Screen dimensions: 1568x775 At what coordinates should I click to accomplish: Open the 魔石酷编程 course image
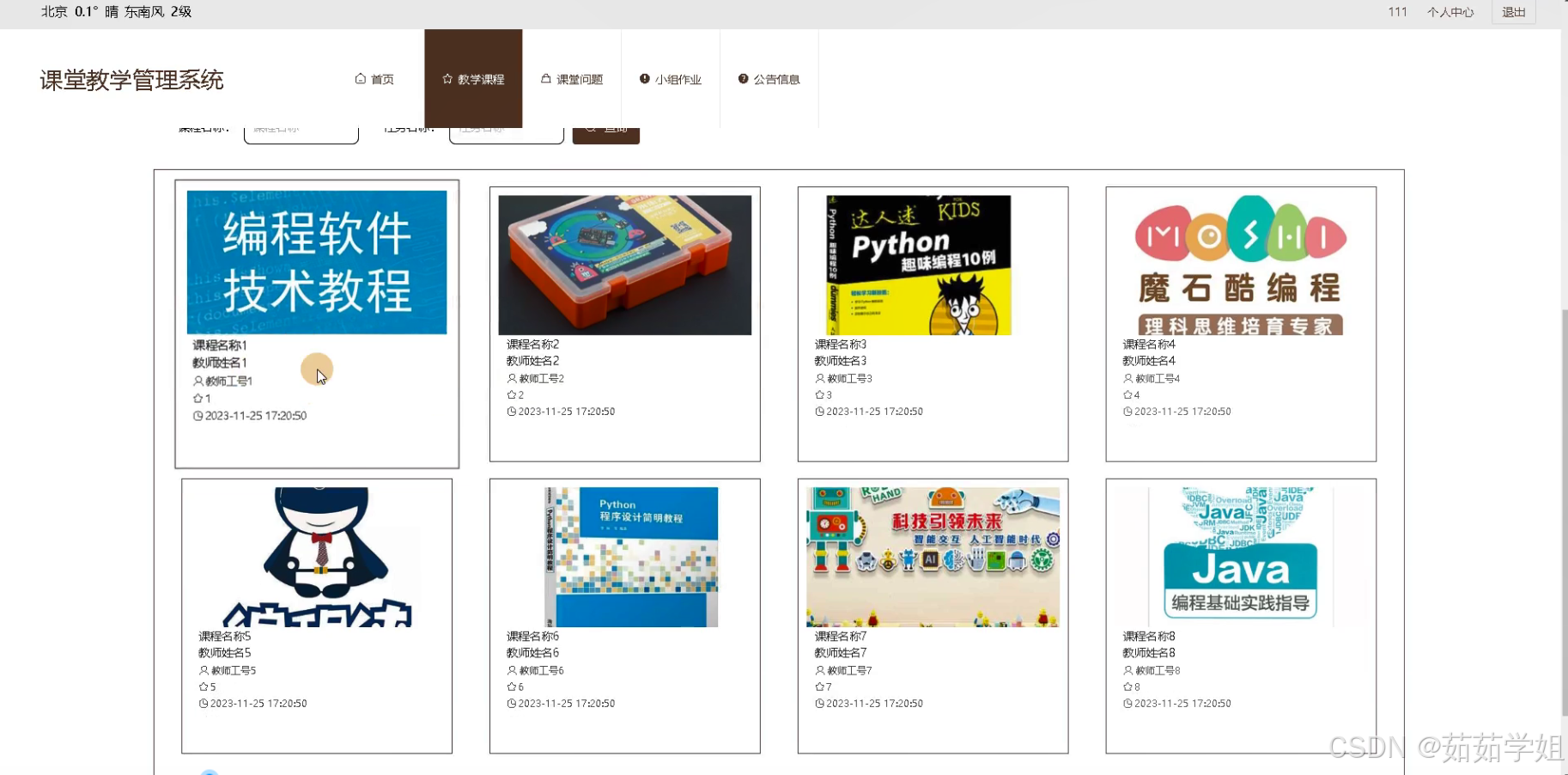[x=1241, y=265]
